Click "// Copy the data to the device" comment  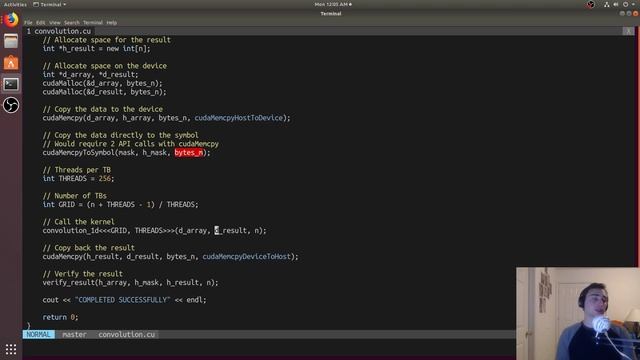point(102,109)
